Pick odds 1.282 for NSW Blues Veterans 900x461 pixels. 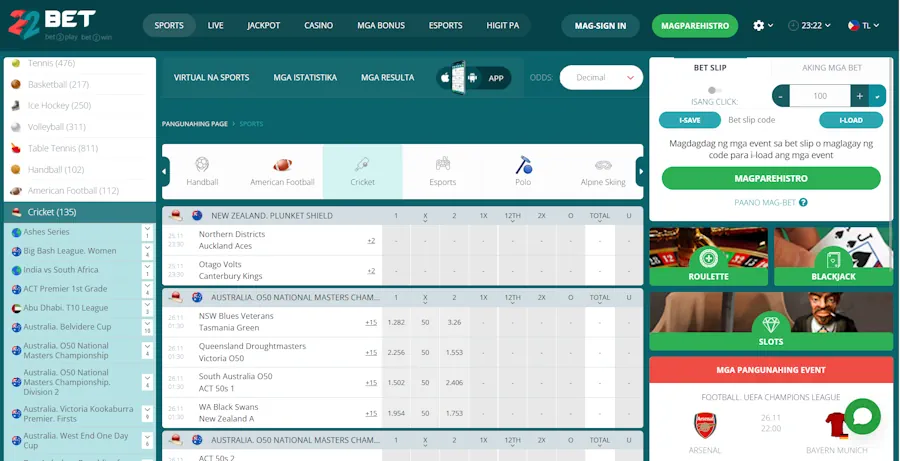click(x=396, y=322)
